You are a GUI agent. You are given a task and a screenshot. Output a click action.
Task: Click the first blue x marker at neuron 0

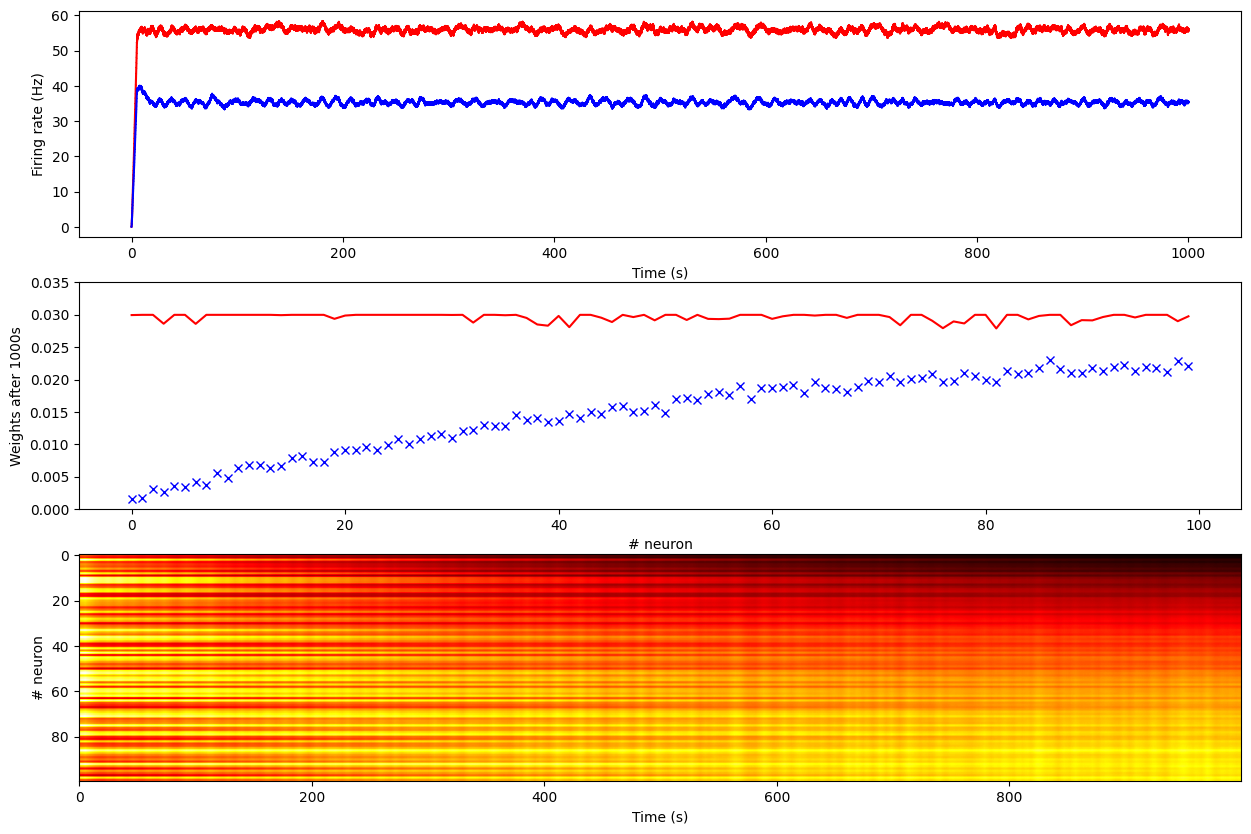coord(132,499)
